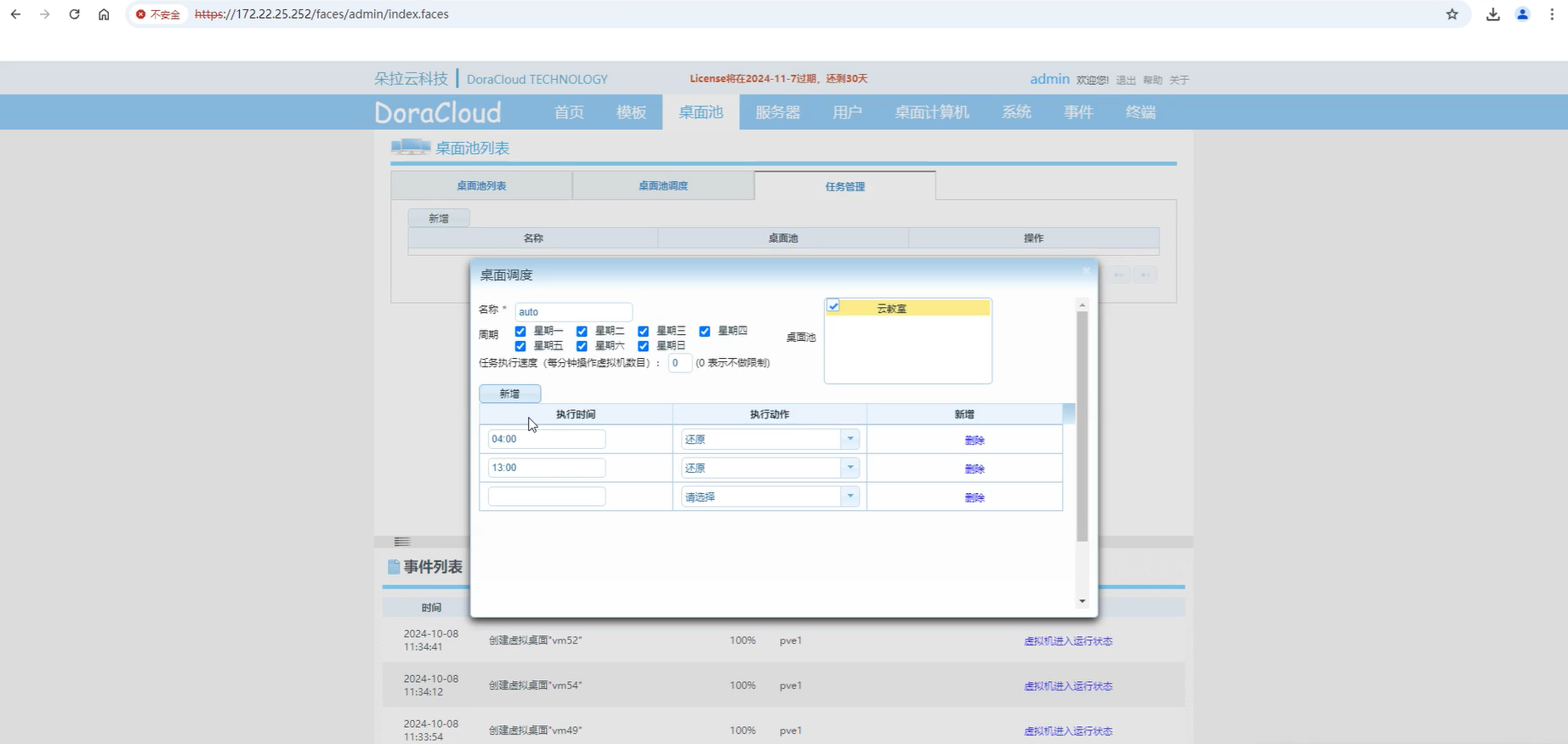
Task: Click the 名称 input containing auto
Action: coord(573,312)
